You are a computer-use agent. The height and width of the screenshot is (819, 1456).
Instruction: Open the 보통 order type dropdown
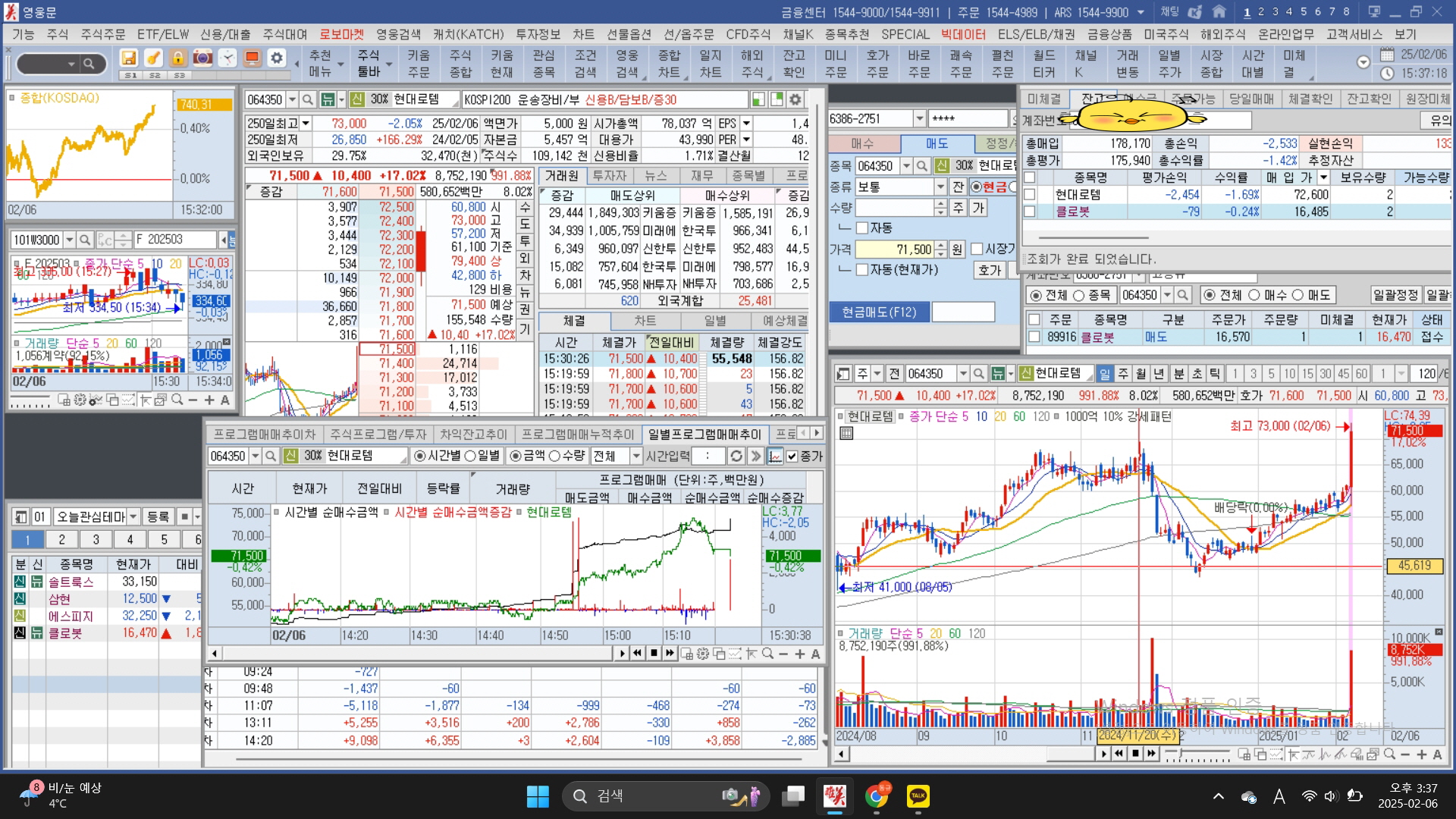pyautogui.click(x=940, y=187)
